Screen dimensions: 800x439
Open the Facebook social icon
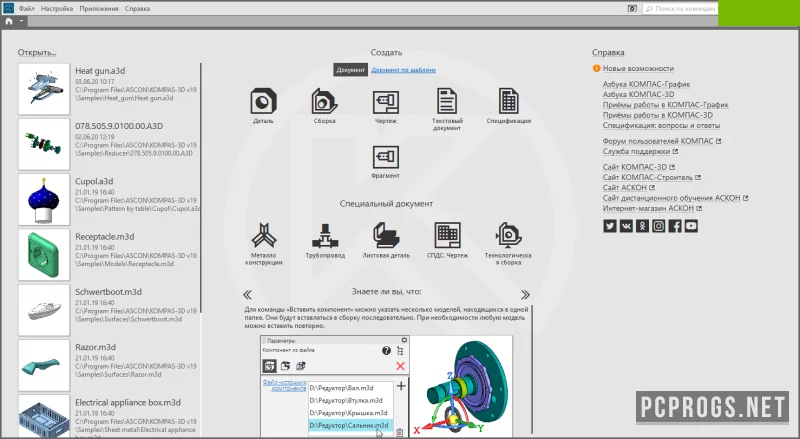coord(675,226)
